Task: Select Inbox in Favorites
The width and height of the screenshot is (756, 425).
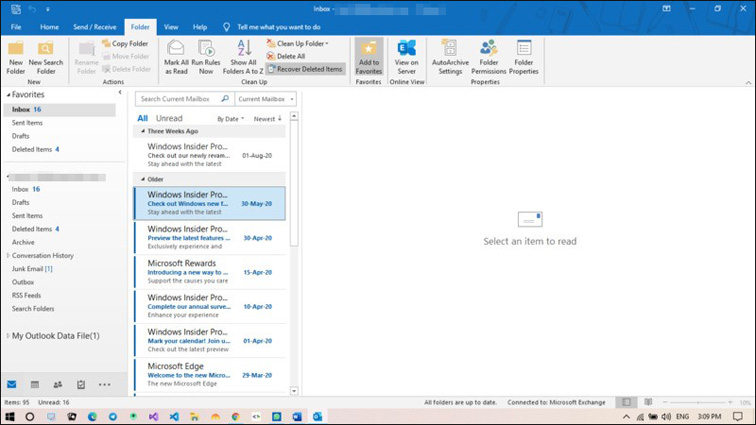Action: coord(59,110)
